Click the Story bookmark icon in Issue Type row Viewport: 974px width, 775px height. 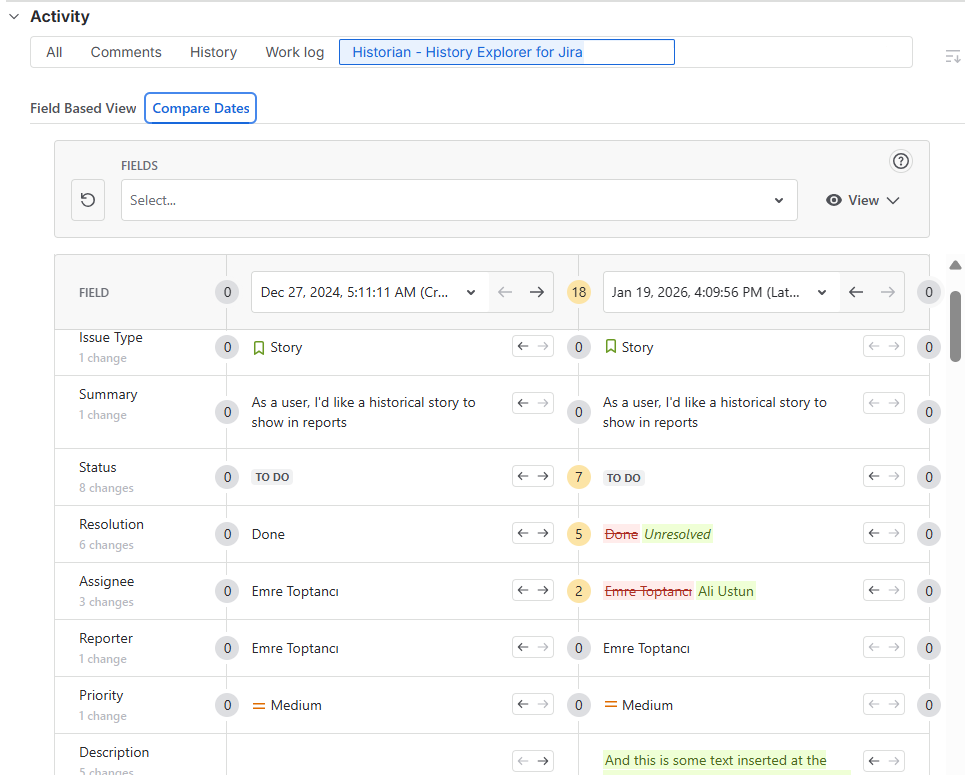coord(258,347)
